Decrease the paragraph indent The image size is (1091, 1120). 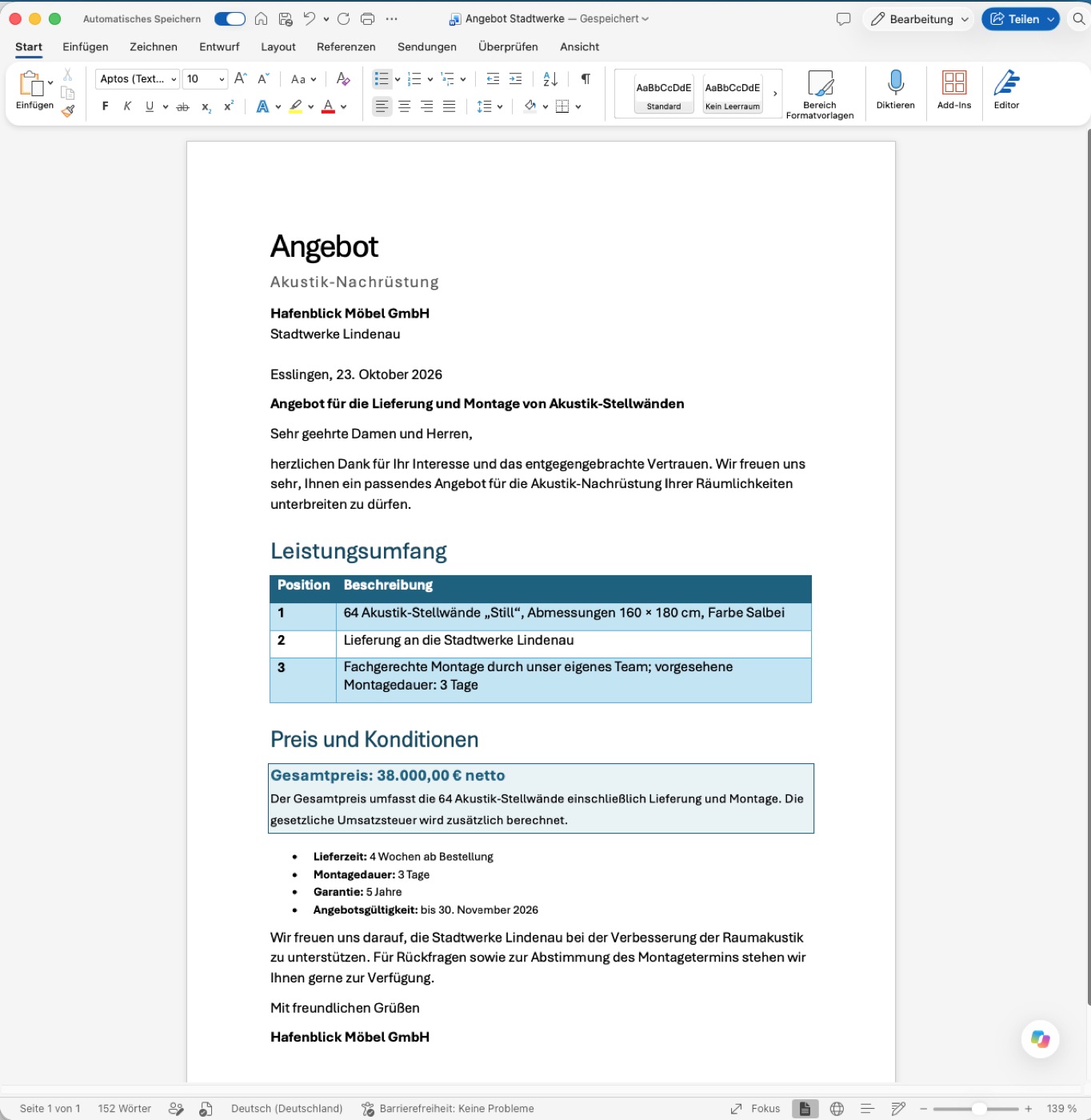(493, 79)
